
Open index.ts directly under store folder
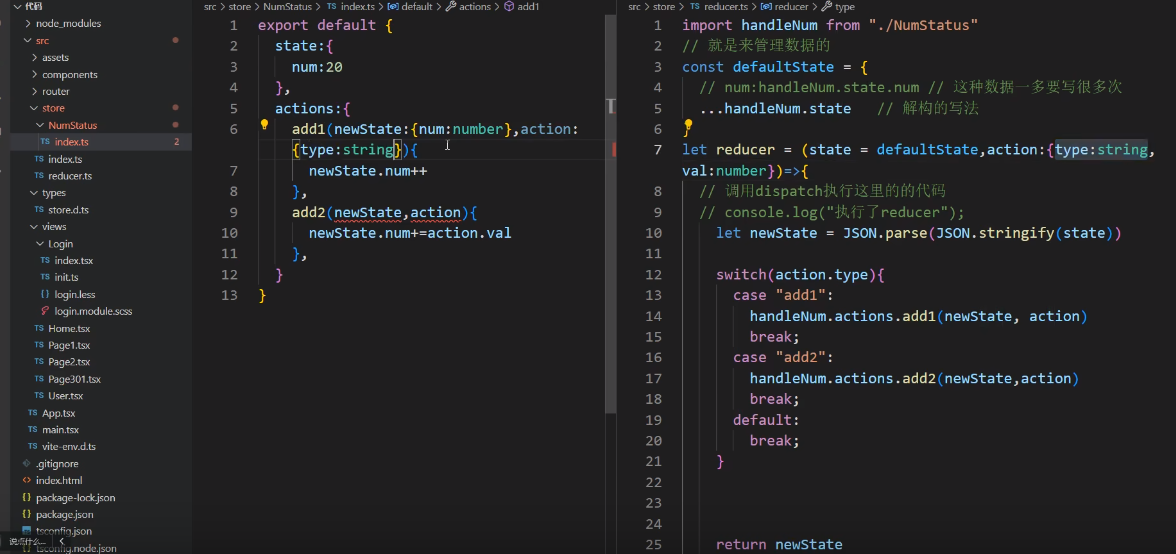click(x=65, y=159)
